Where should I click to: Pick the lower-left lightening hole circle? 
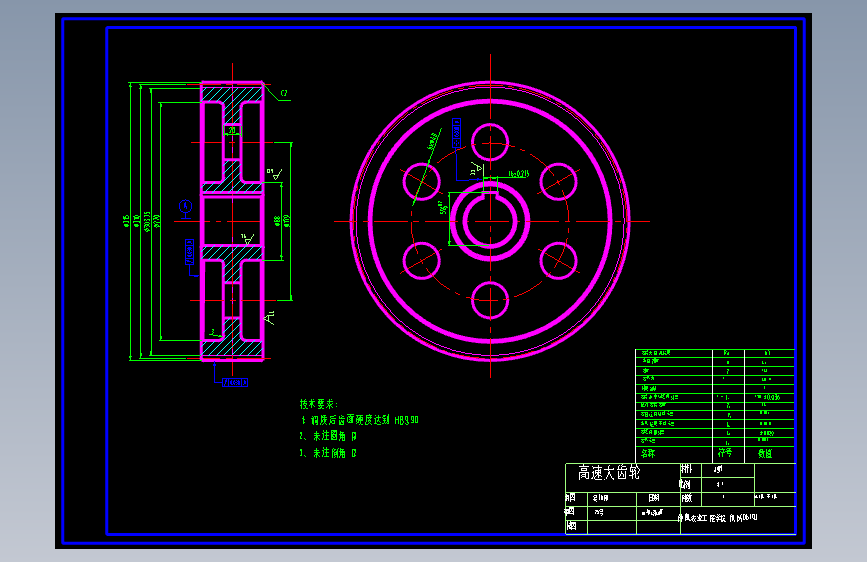click(421, 261)
